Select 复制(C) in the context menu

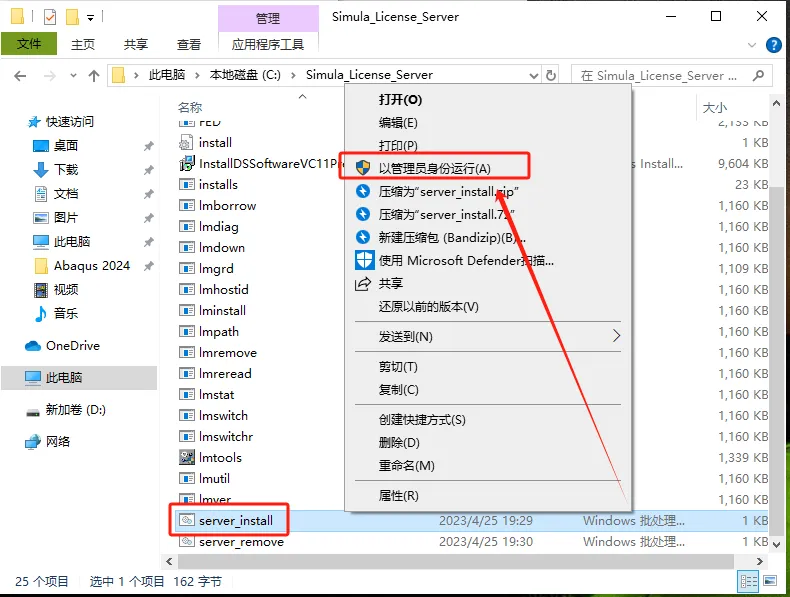pyautogui.click(x=399, y=389)
